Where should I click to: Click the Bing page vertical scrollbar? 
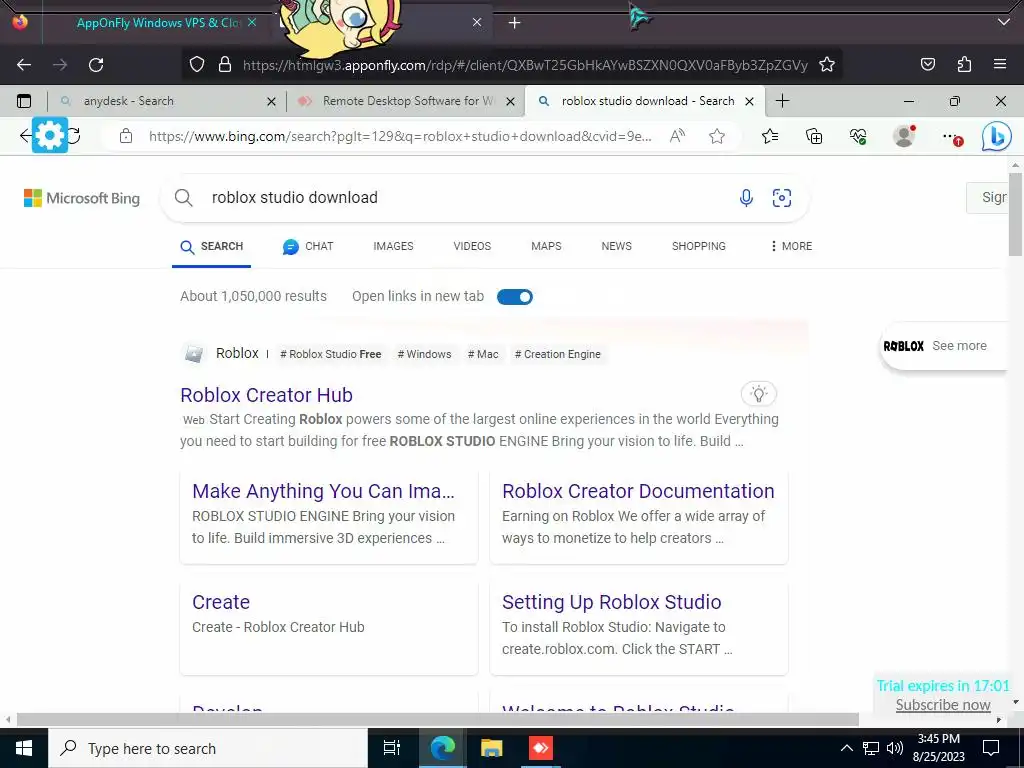pos(1015,216)
